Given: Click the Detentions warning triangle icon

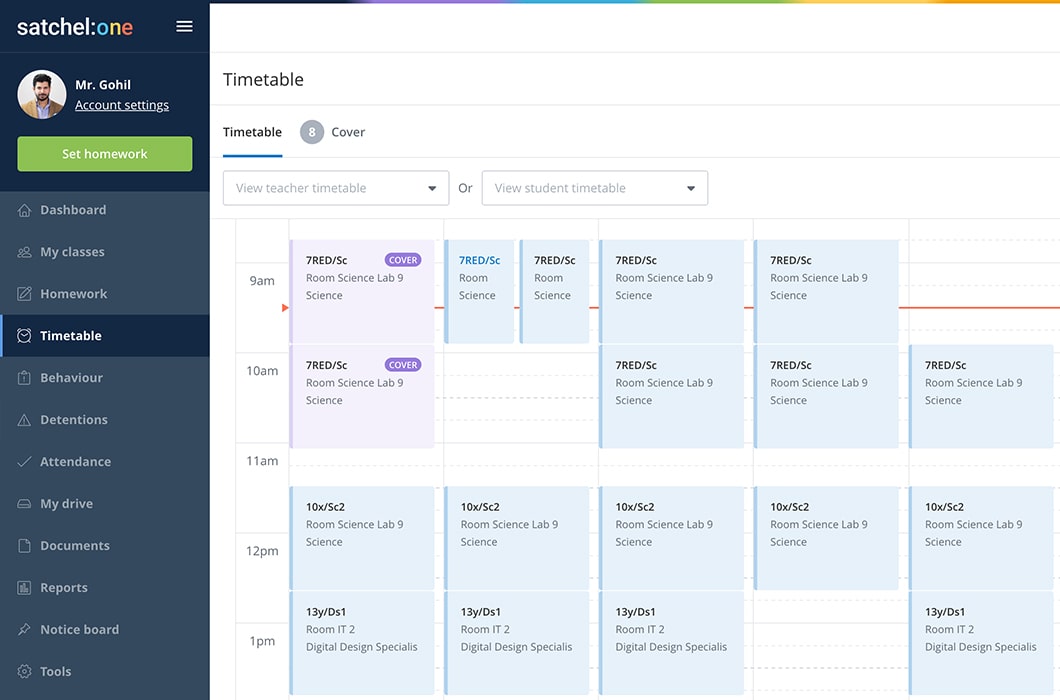Looking at the screenshot, I should click(25, 420).
